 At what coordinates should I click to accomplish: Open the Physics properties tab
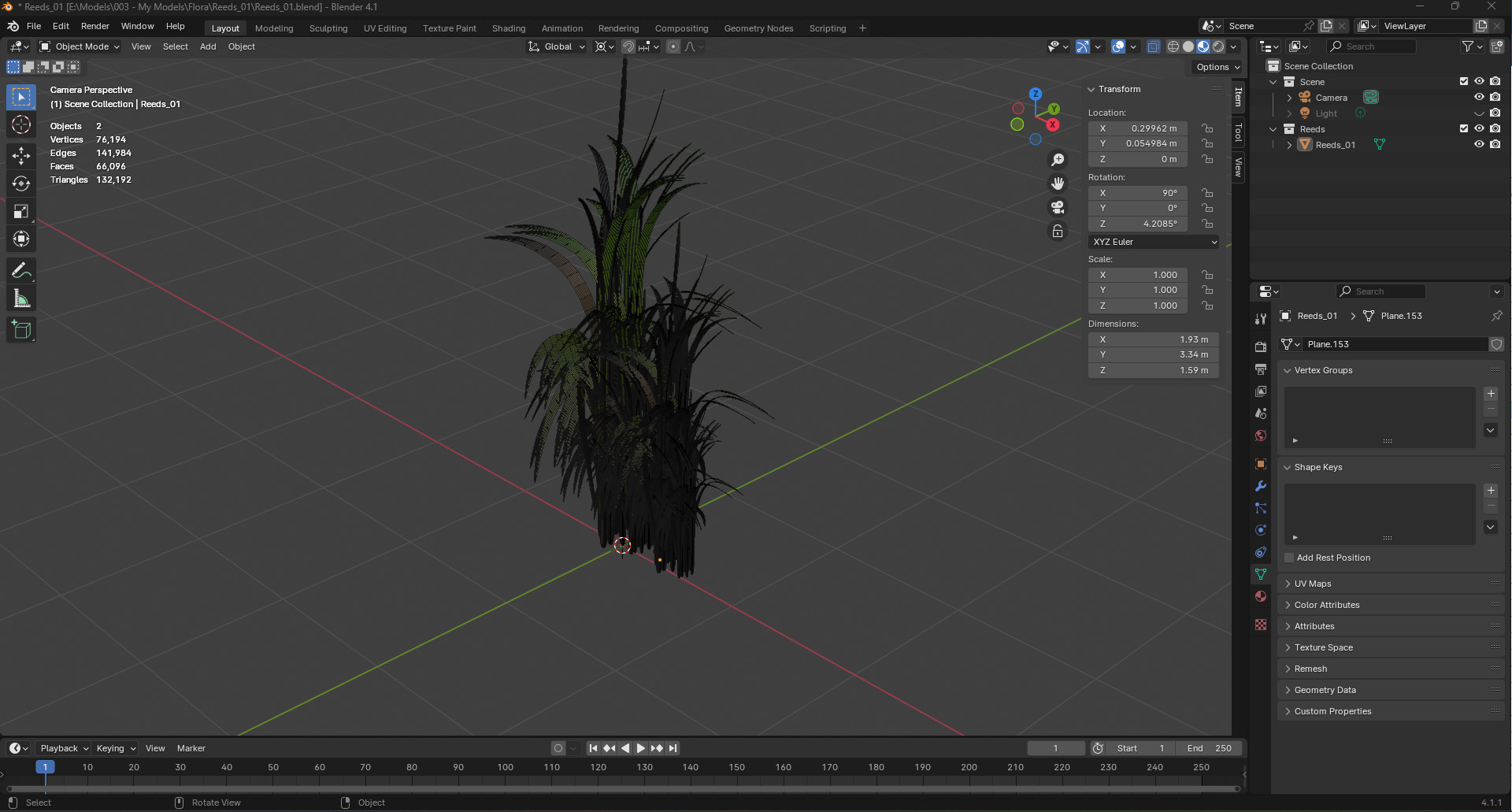pos(1261,530)
